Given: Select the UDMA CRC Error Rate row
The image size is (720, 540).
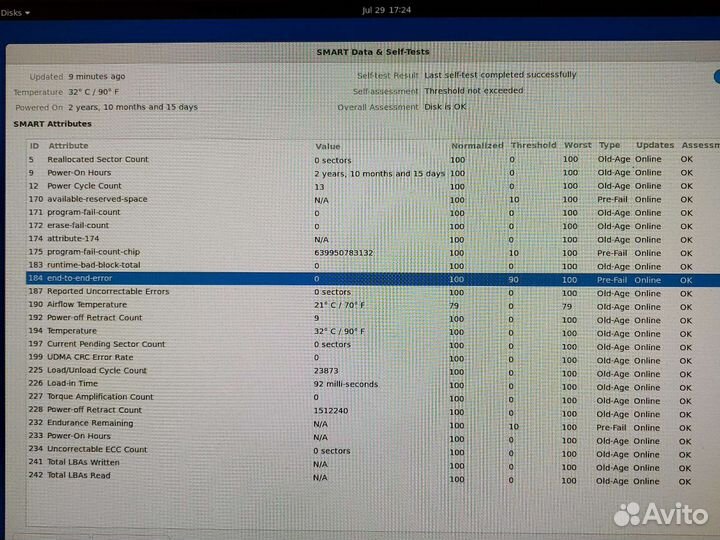Looking at the screenshot, I should point(373,358).
